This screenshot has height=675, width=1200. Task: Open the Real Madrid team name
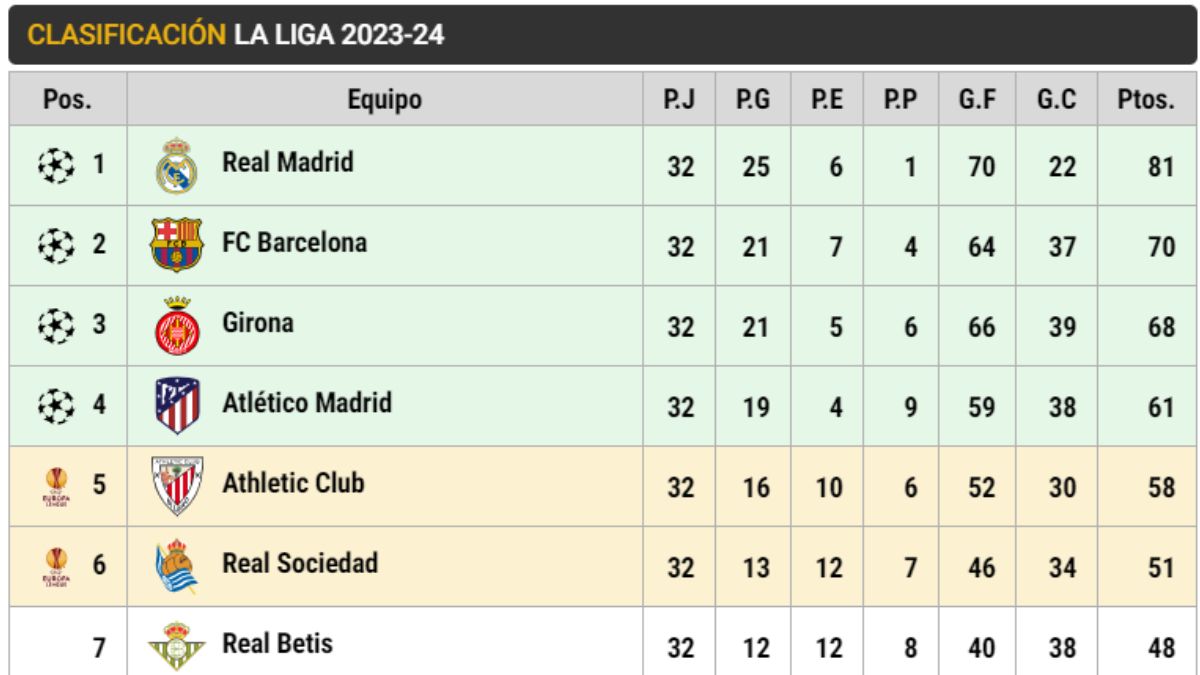click(x=287, y=162)
